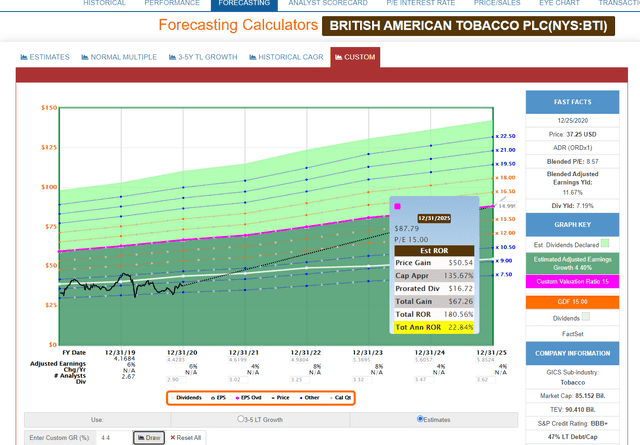Click the Tot Ann ROR 22.84% row

pos(434,327)
